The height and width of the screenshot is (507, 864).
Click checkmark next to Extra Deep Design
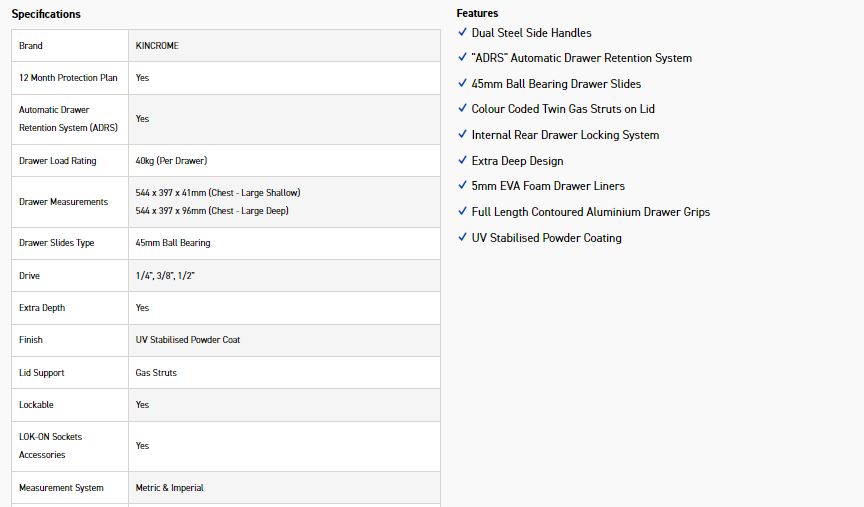(x=462, y=161)
